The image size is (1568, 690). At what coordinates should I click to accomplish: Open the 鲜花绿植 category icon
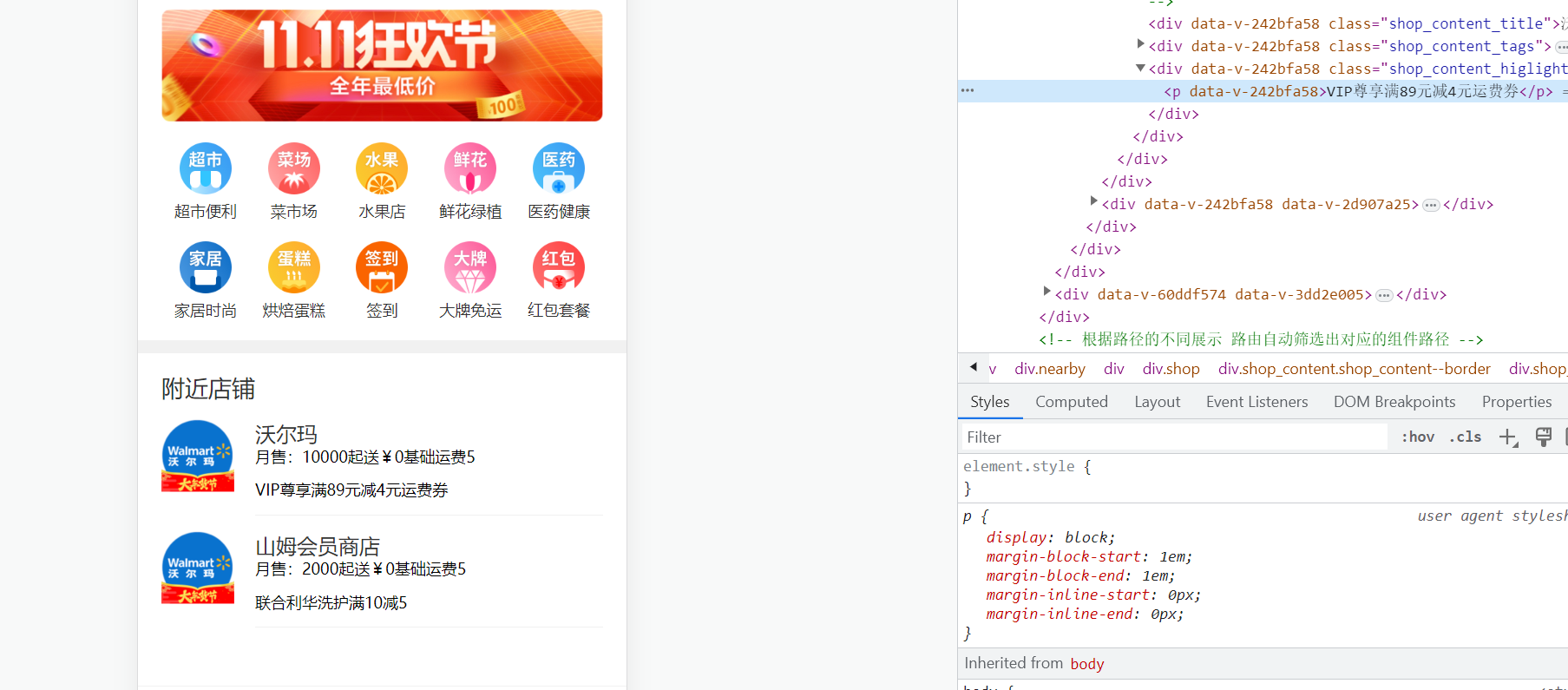click(470, 168)
